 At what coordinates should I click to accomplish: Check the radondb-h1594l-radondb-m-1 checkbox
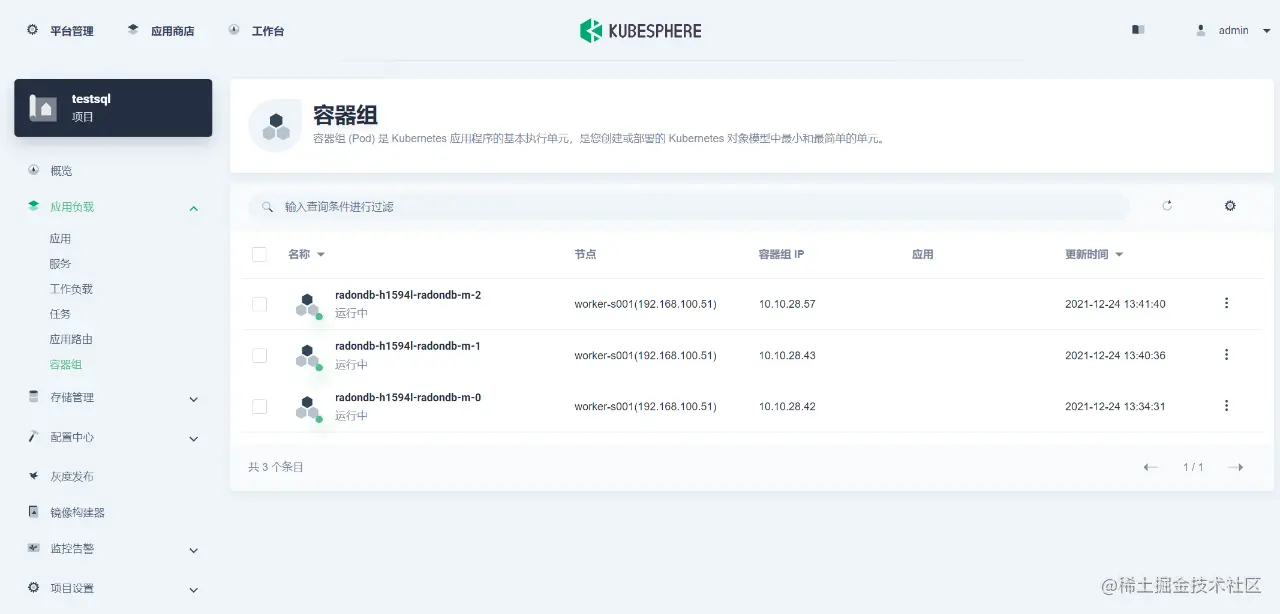click(259, 355)
